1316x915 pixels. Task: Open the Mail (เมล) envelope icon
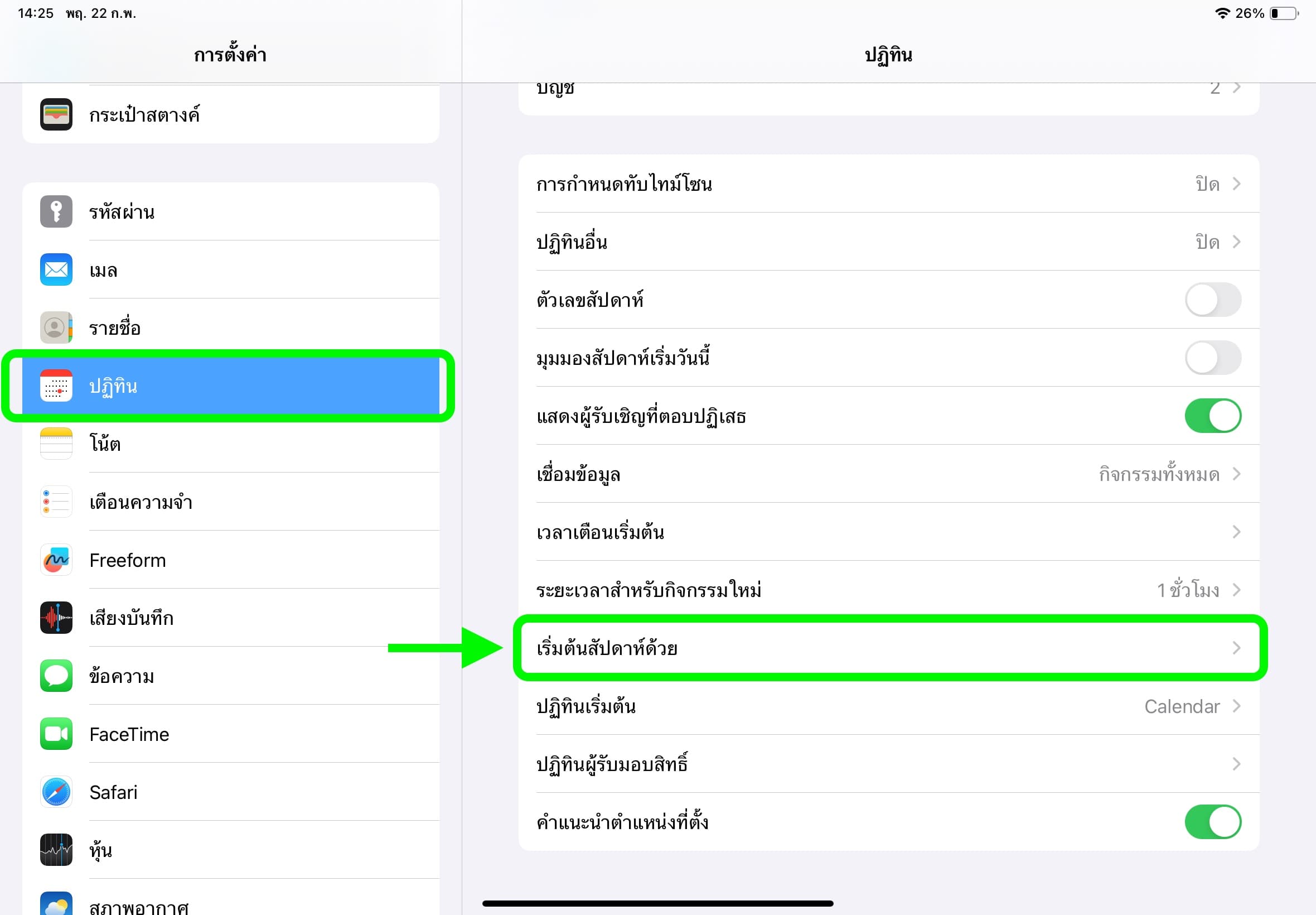[56, 269]
